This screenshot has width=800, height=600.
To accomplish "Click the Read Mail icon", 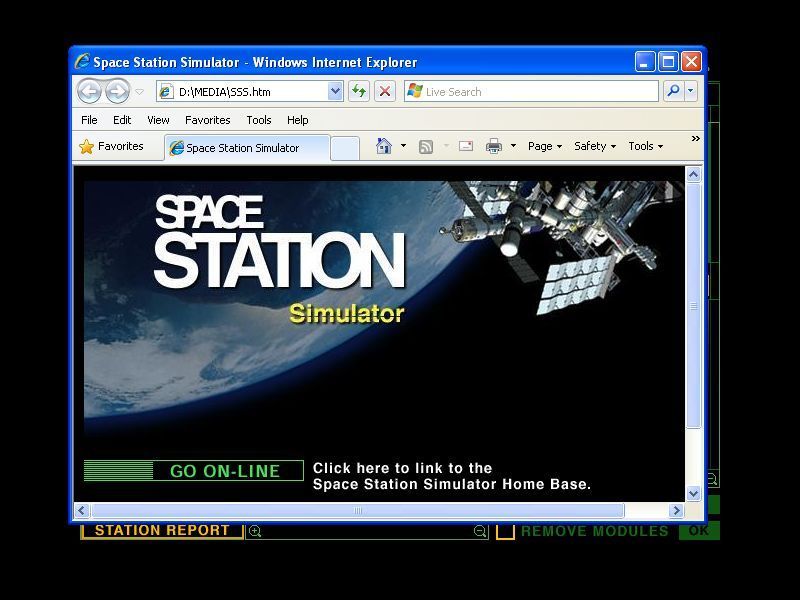I will pyautogui.click(x=464, y=145).
